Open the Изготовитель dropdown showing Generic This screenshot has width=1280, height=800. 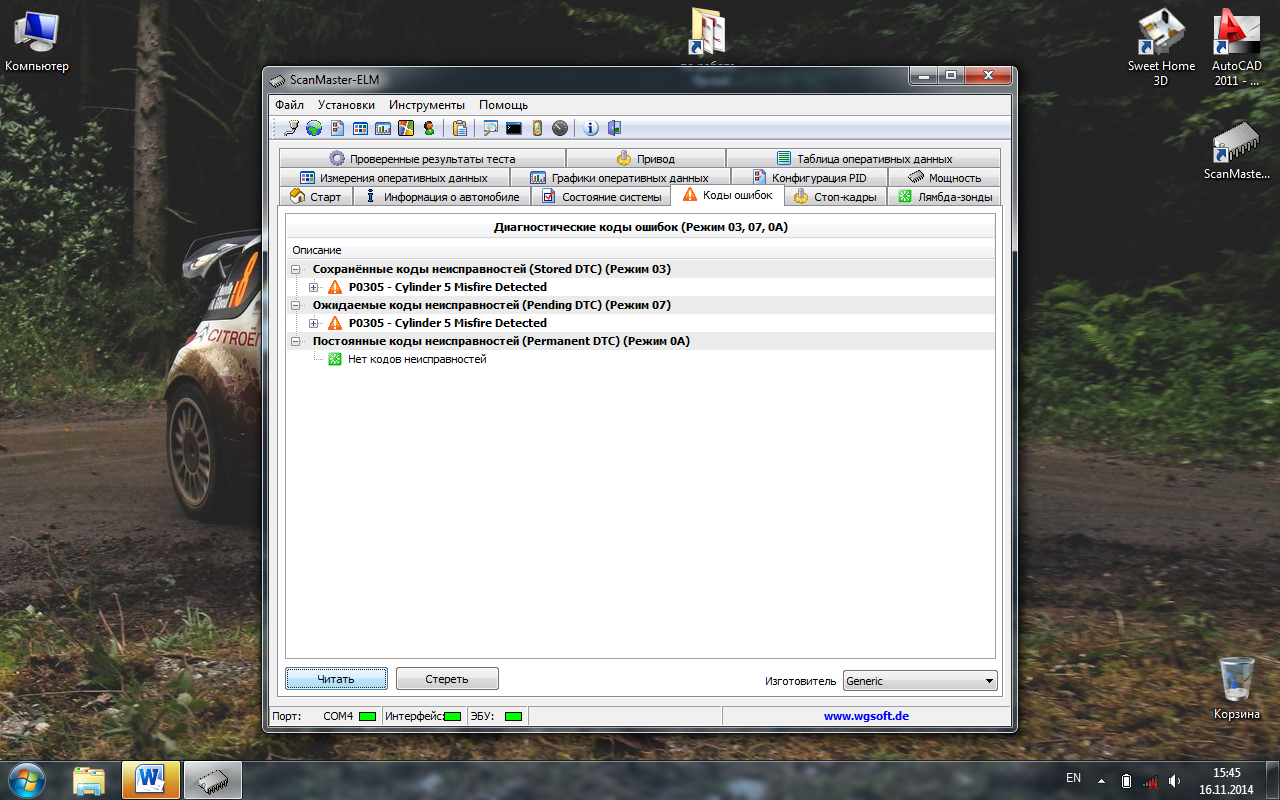(x=920, y=681)
